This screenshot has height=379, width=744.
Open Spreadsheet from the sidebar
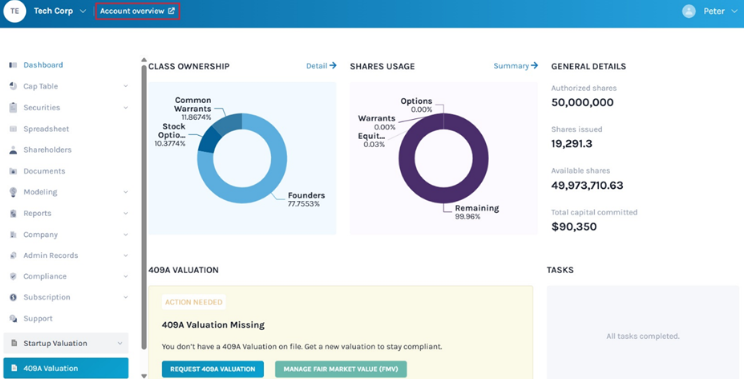pos(46,129)
